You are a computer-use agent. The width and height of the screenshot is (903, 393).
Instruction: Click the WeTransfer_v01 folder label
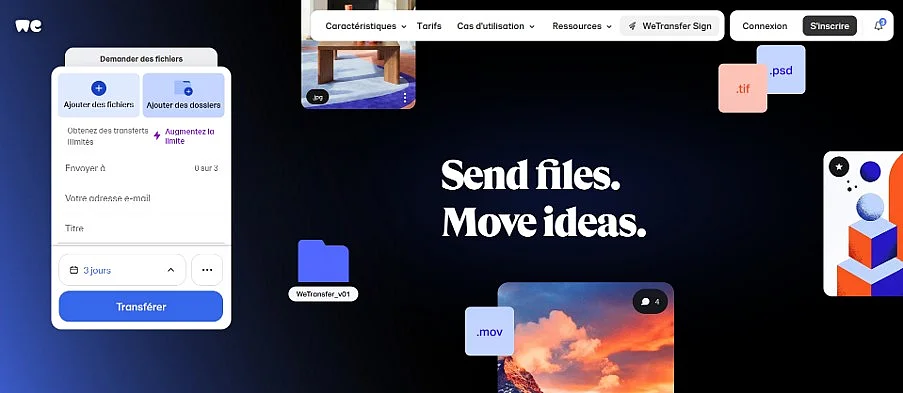coord(323,294)
